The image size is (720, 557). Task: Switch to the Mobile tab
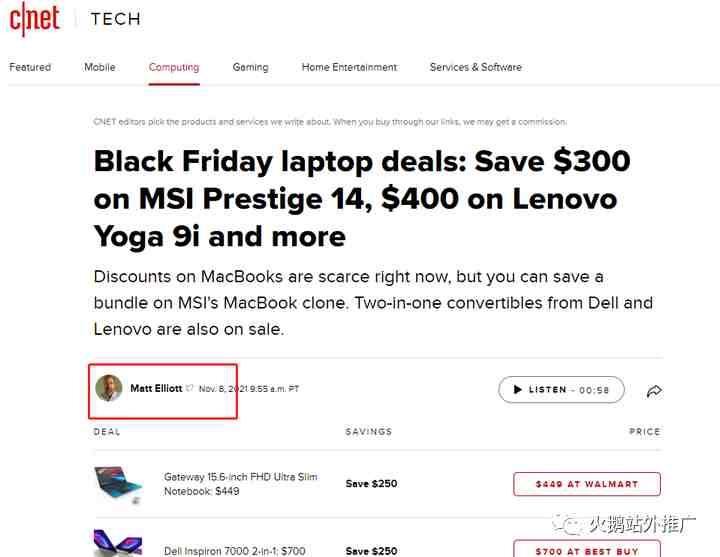tap(100, 67)
